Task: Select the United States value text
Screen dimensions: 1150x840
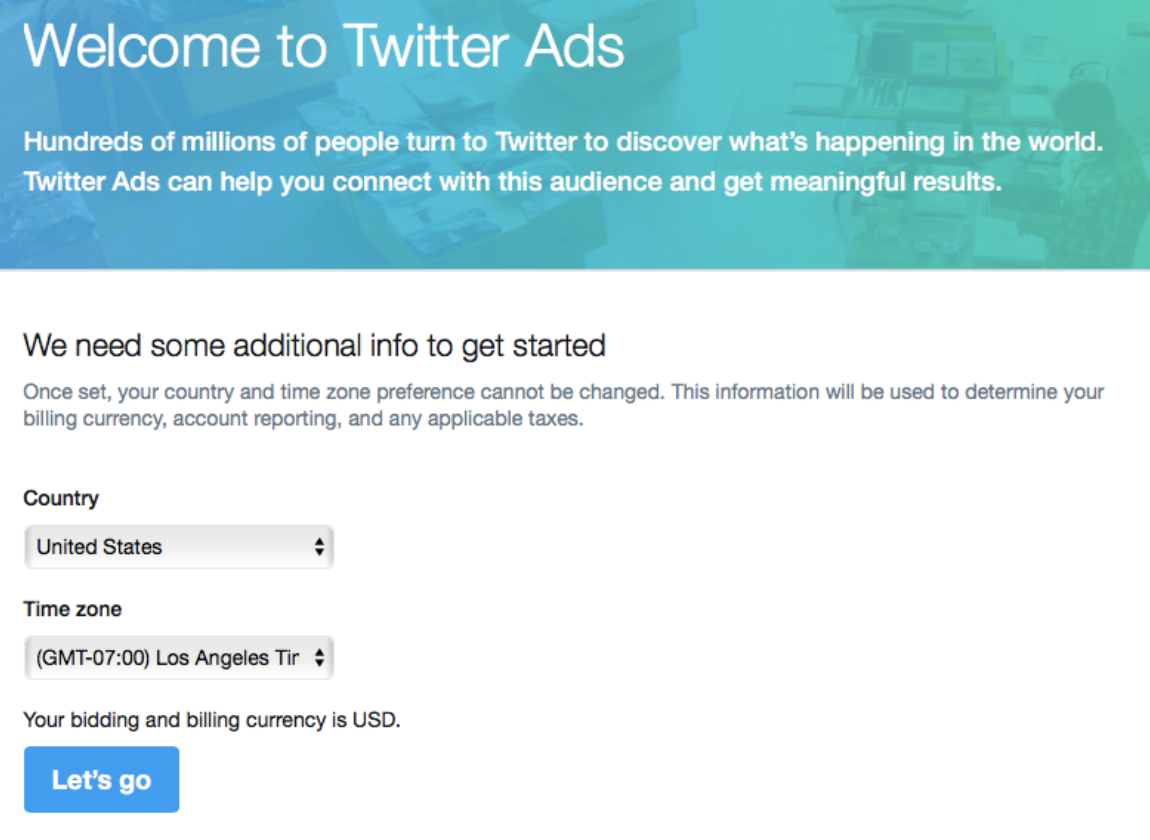Action: click(x=99, y=547)
